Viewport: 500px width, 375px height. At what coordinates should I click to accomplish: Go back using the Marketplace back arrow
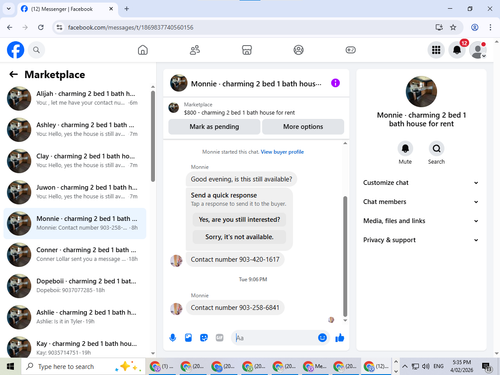pyautogui.click(x=13, y=74)
